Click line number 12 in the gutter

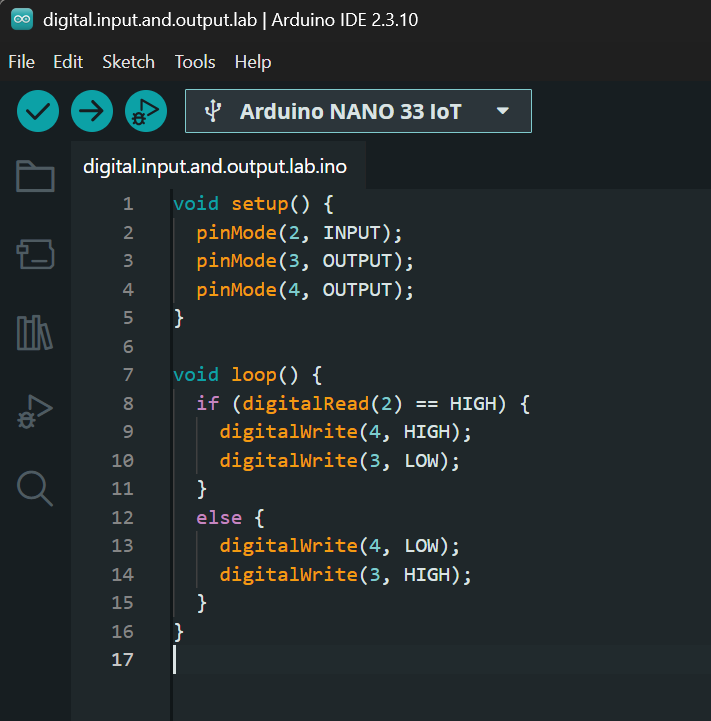click(x=122, y=518)
